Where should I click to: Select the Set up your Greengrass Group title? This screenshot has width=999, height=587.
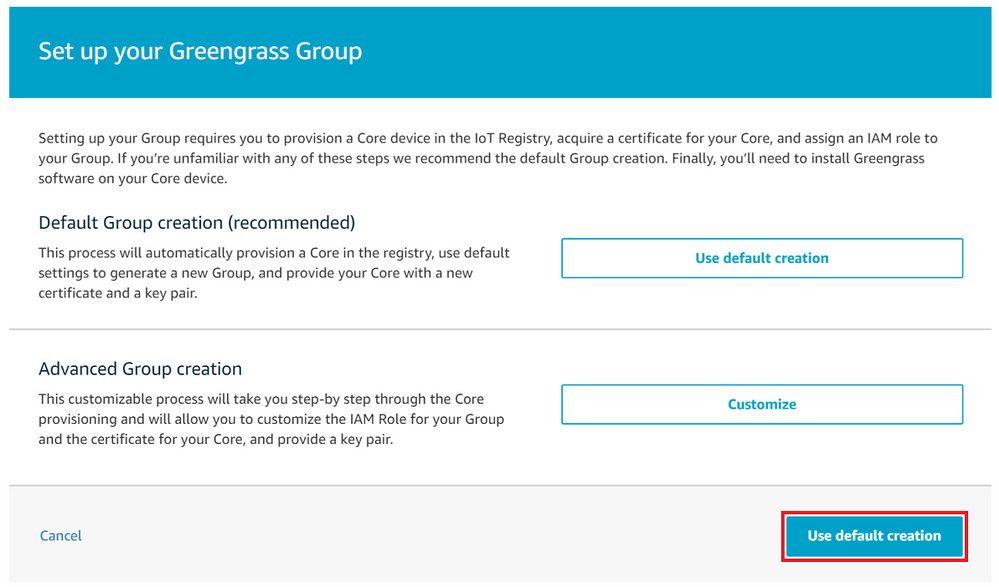coord(200,51)
